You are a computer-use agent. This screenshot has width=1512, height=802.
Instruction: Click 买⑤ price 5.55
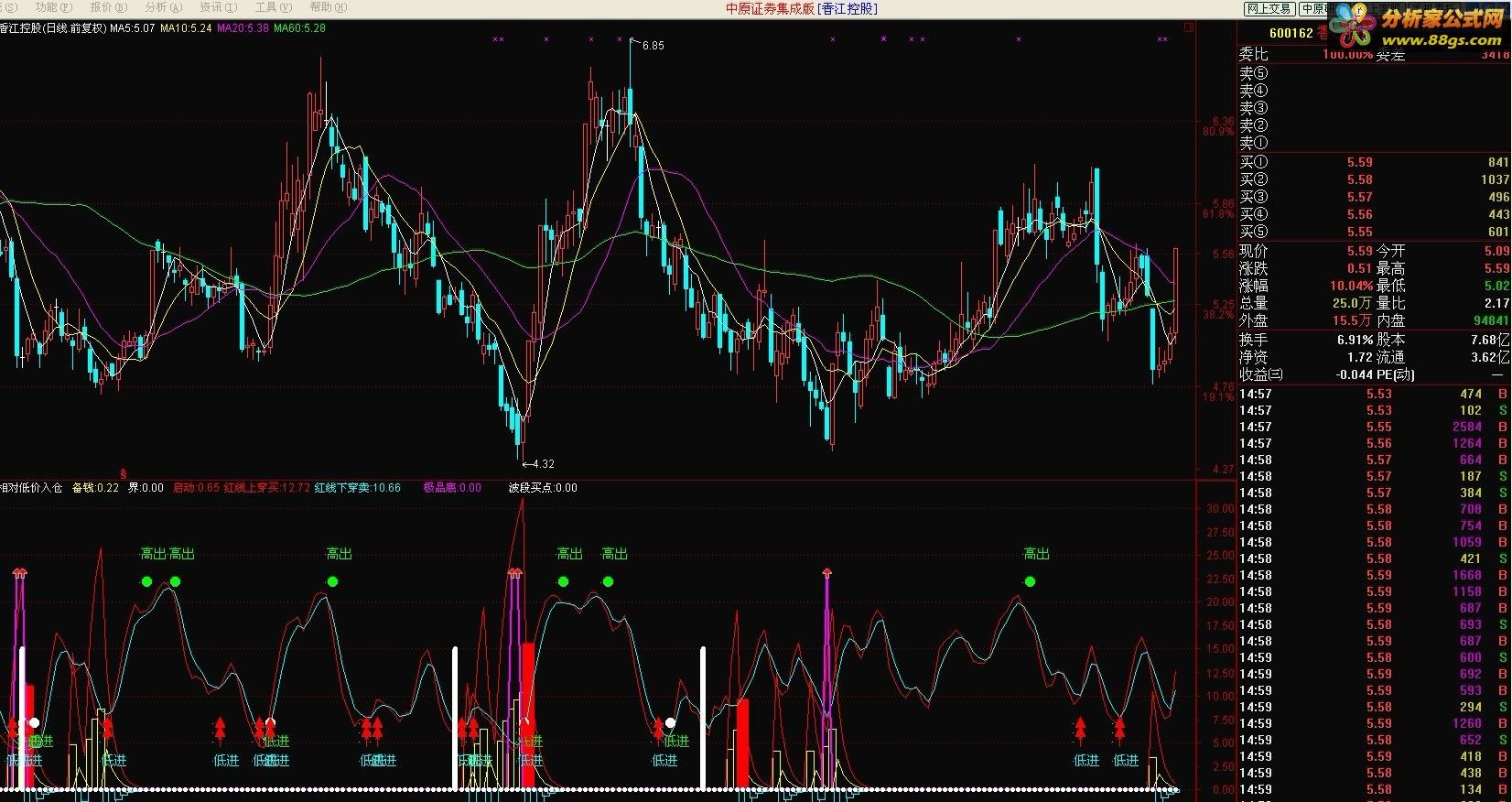(x=1359, y=232)
